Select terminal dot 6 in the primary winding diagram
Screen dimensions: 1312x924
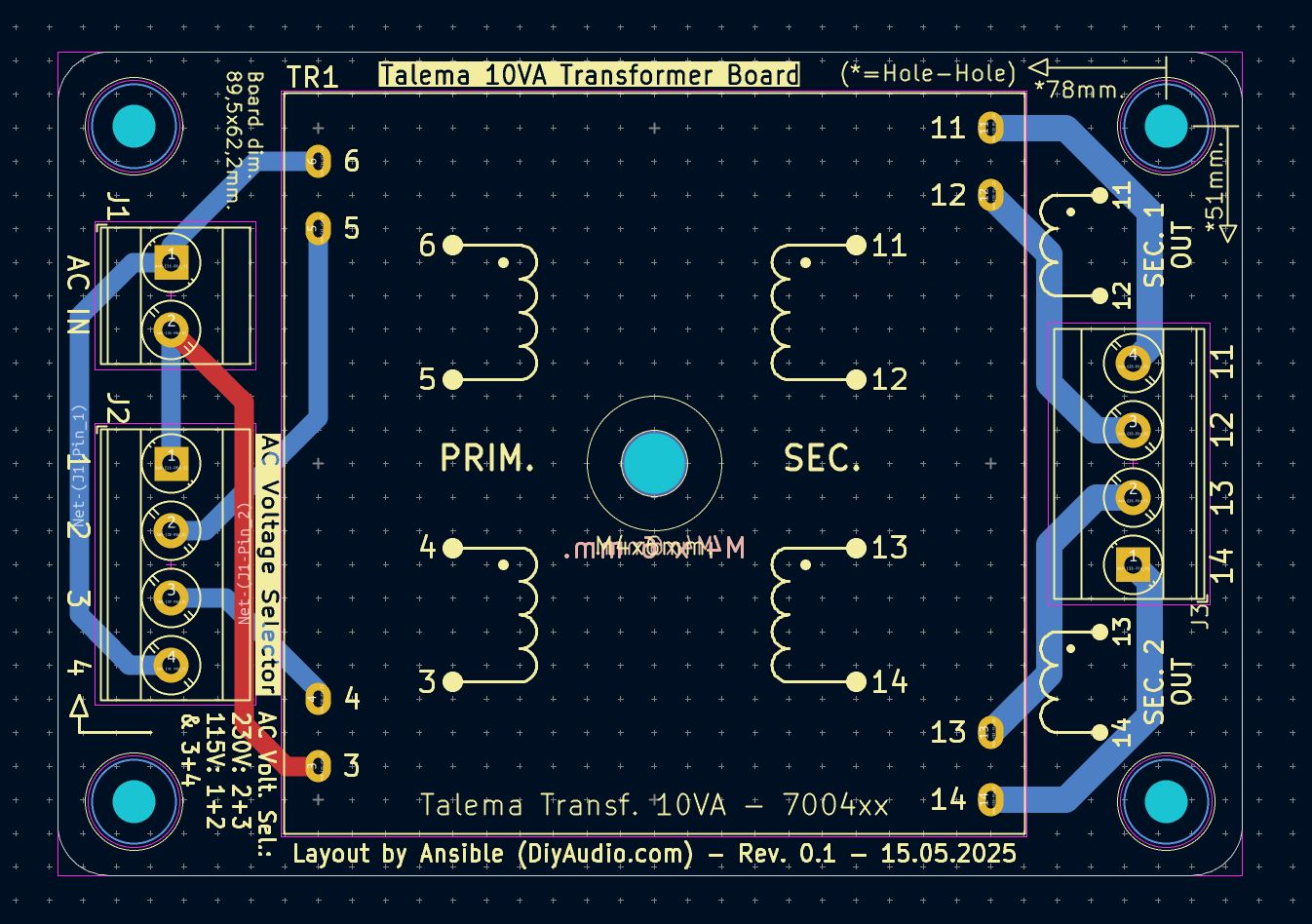tap(452, 246)
